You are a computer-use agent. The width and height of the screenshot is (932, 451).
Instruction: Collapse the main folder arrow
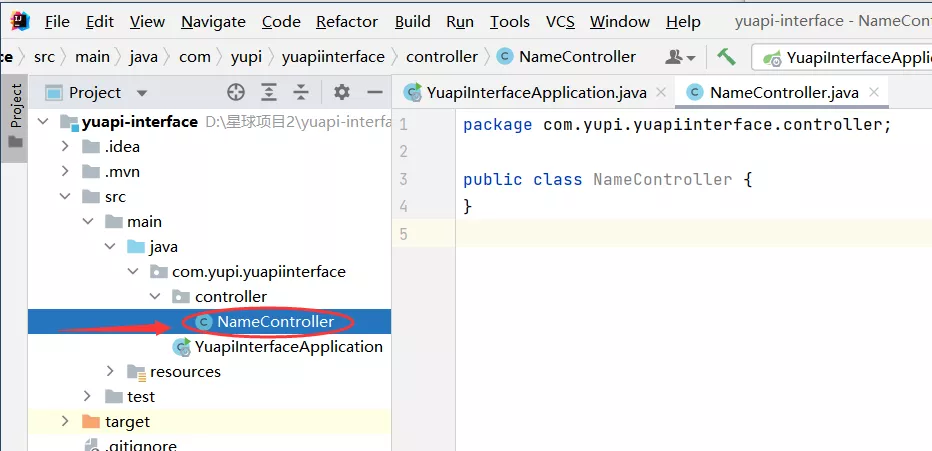tap(88, 221)
